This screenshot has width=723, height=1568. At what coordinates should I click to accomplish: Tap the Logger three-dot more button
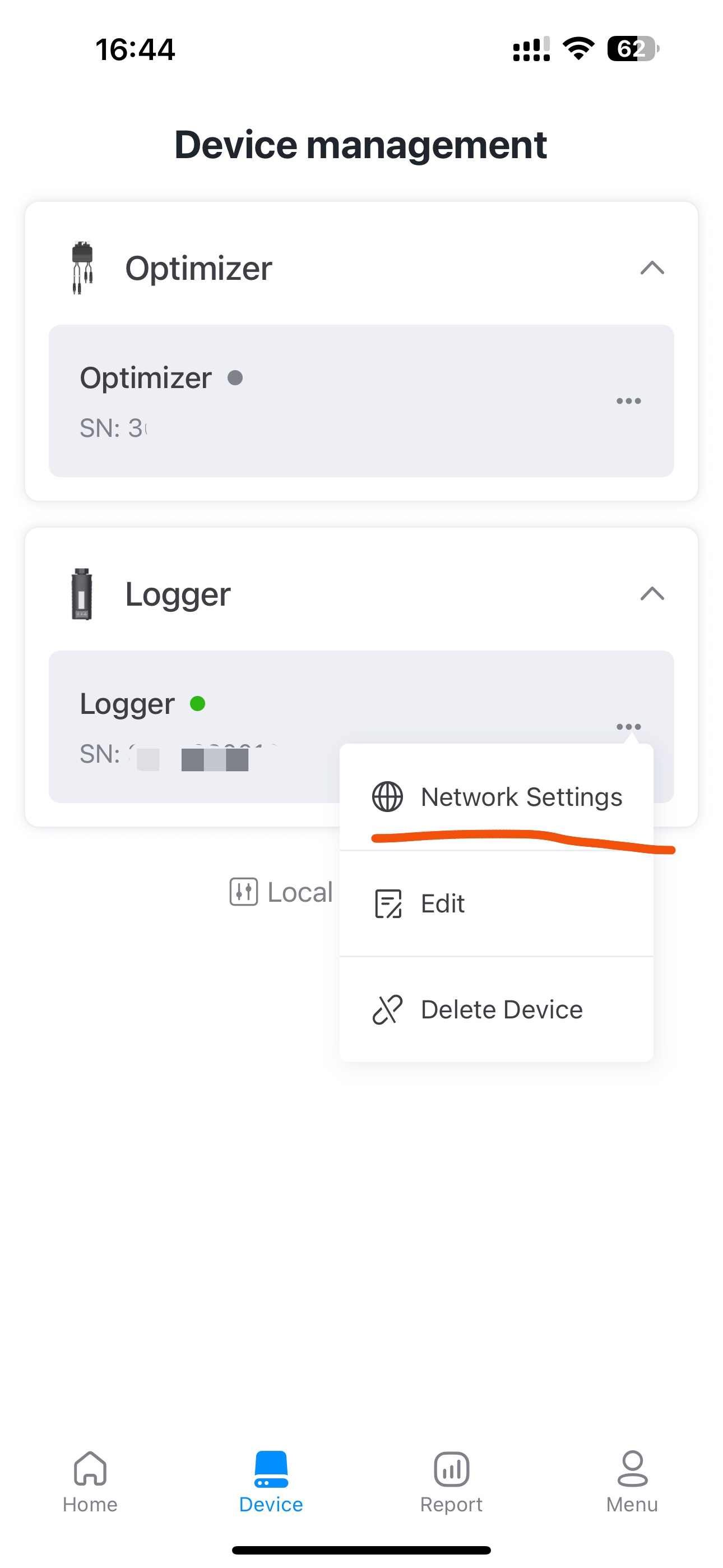coord(628,726)
